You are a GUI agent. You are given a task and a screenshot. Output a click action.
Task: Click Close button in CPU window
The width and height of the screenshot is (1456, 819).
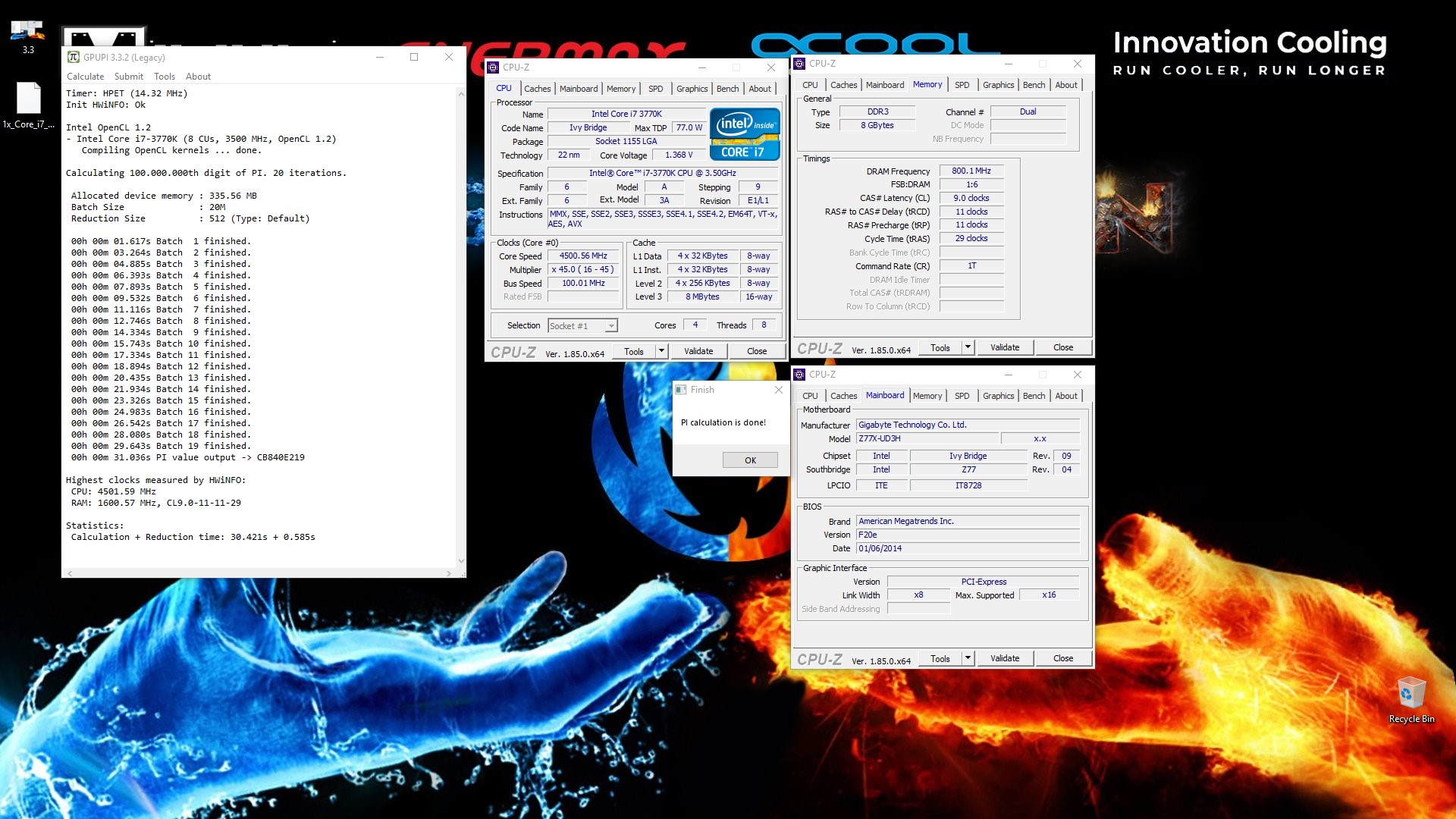click(x=757, y=351)
